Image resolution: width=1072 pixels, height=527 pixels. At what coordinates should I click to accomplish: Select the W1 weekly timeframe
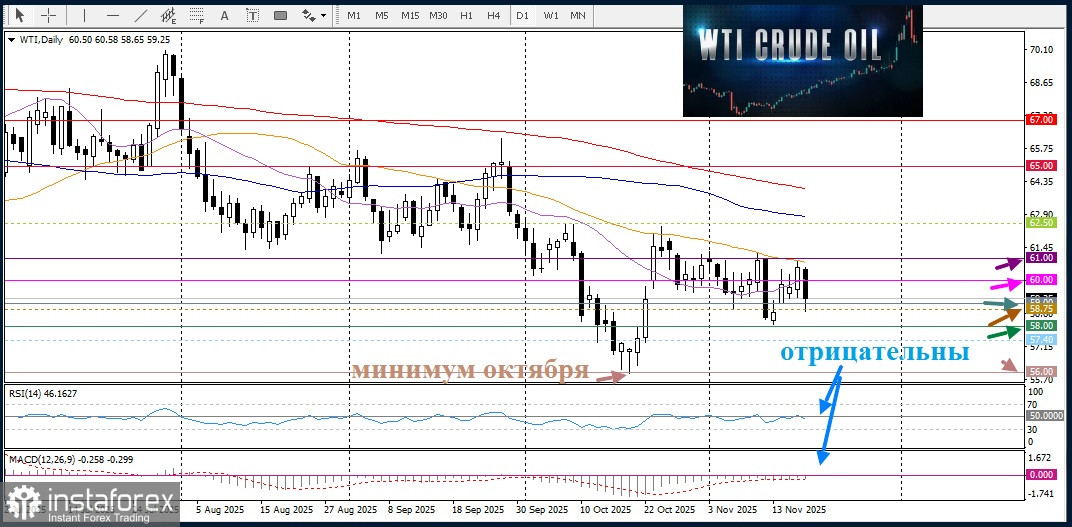550,15
